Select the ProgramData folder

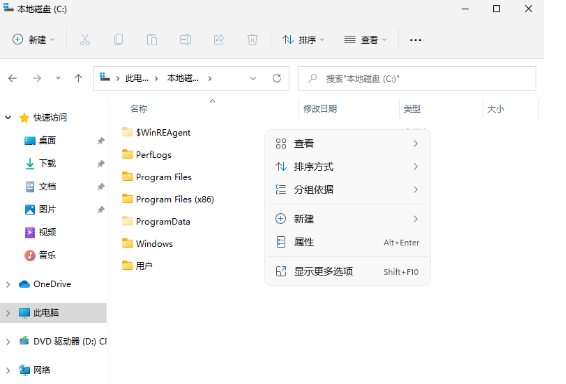163,222
